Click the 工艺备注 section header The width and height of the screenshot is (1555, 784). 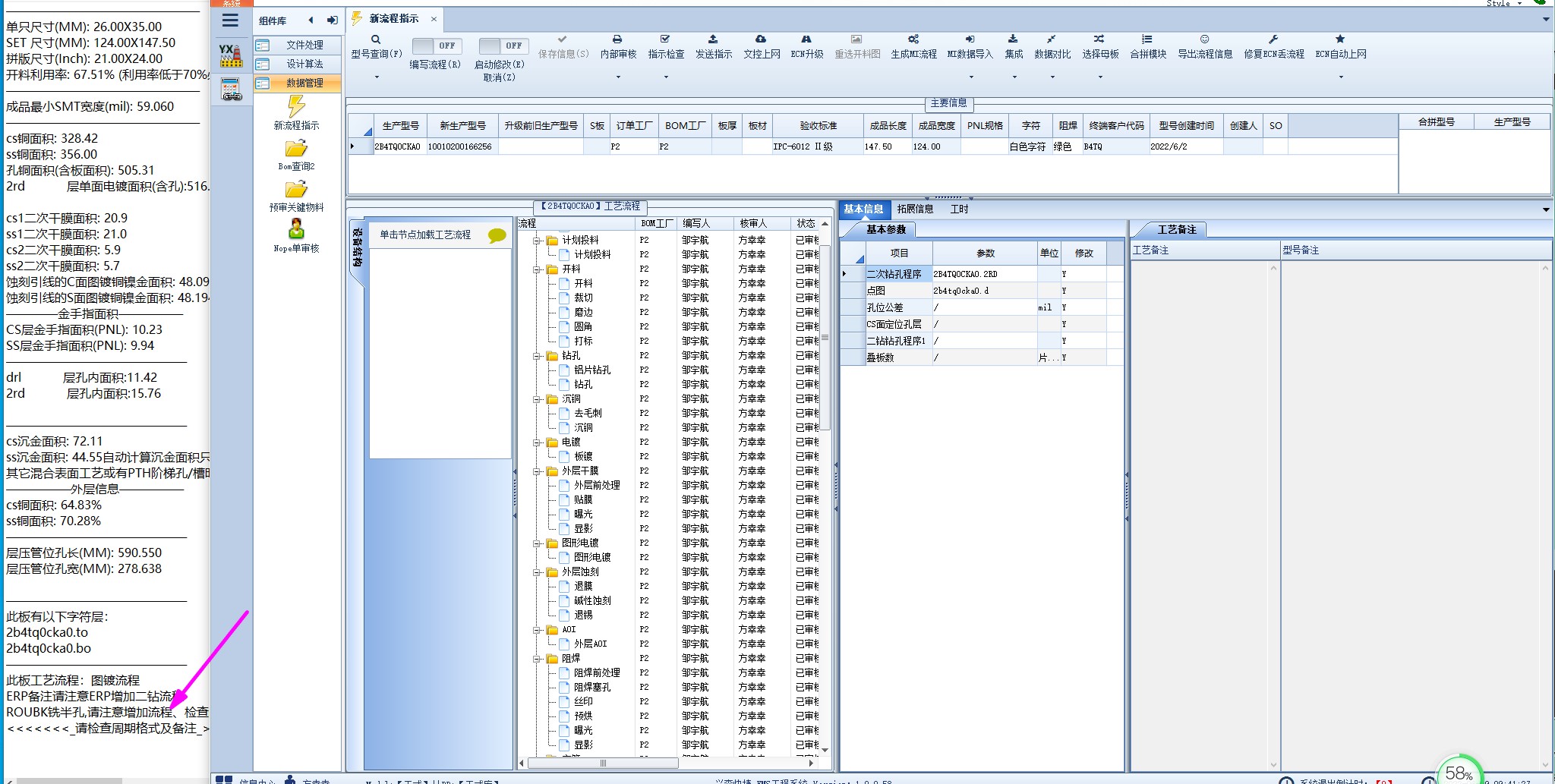click(x=1176, y=229)
